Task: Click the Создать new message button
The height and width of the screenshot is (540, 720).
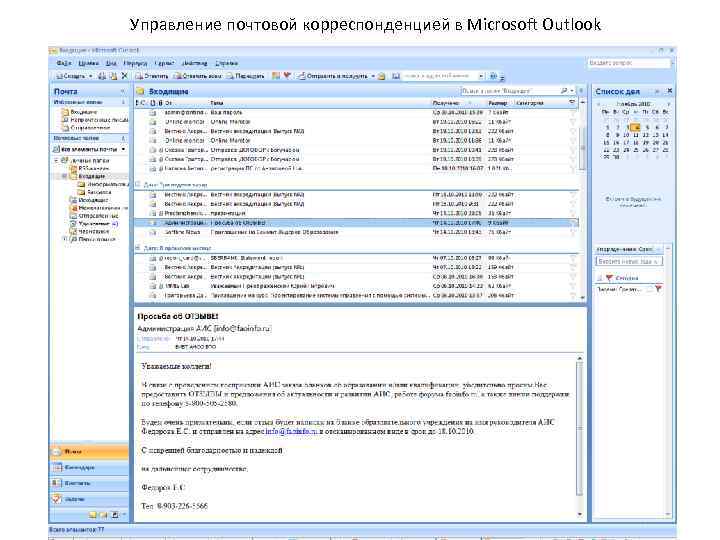Action: (70, 76)
